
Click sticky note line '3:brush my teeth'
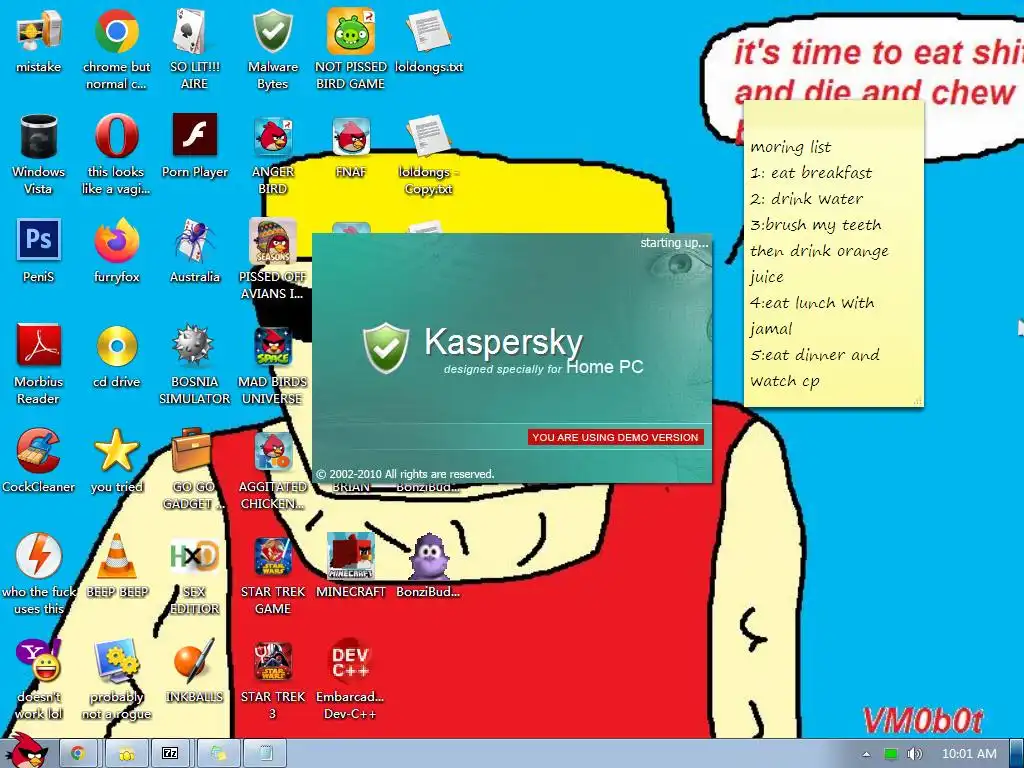[816, 225]
